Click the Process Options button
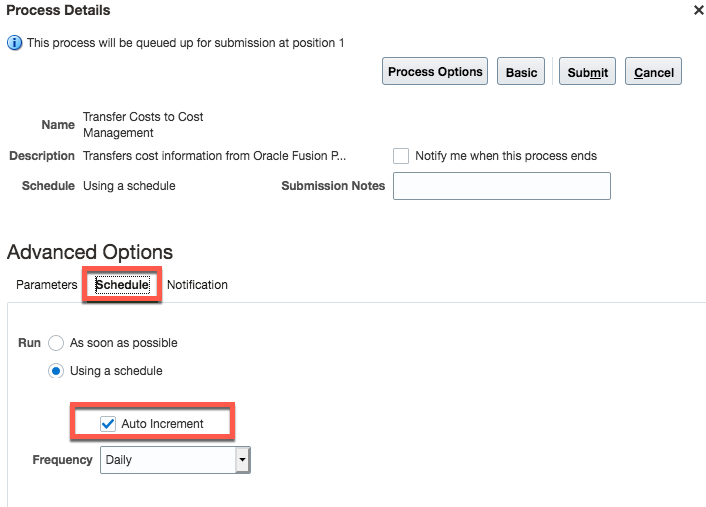The height and width of the screenshot is (507, 706). point(435,72)
